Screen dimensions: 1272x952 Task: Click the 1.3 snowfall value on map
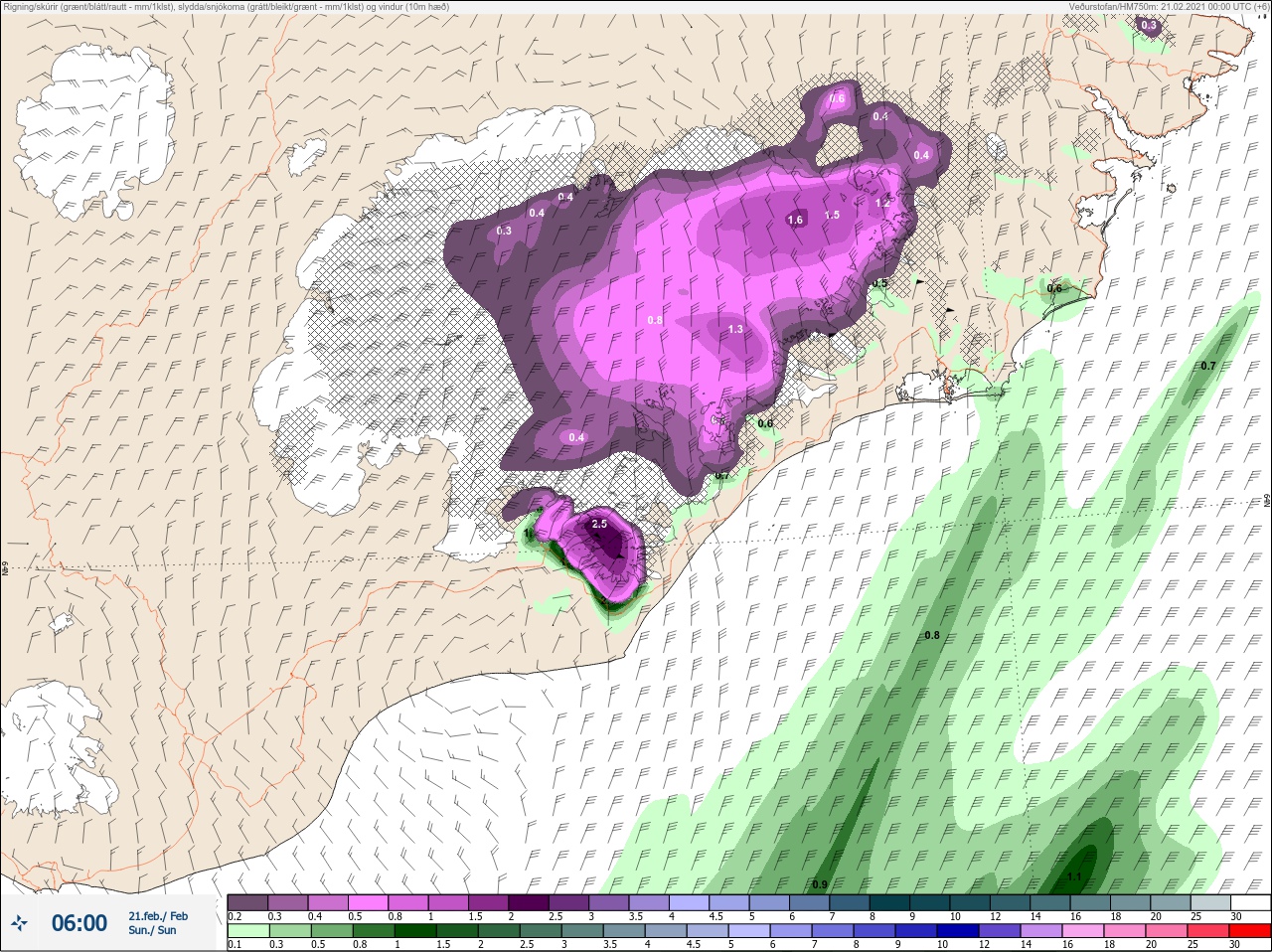pyautogui.click(x=735, y=329)
